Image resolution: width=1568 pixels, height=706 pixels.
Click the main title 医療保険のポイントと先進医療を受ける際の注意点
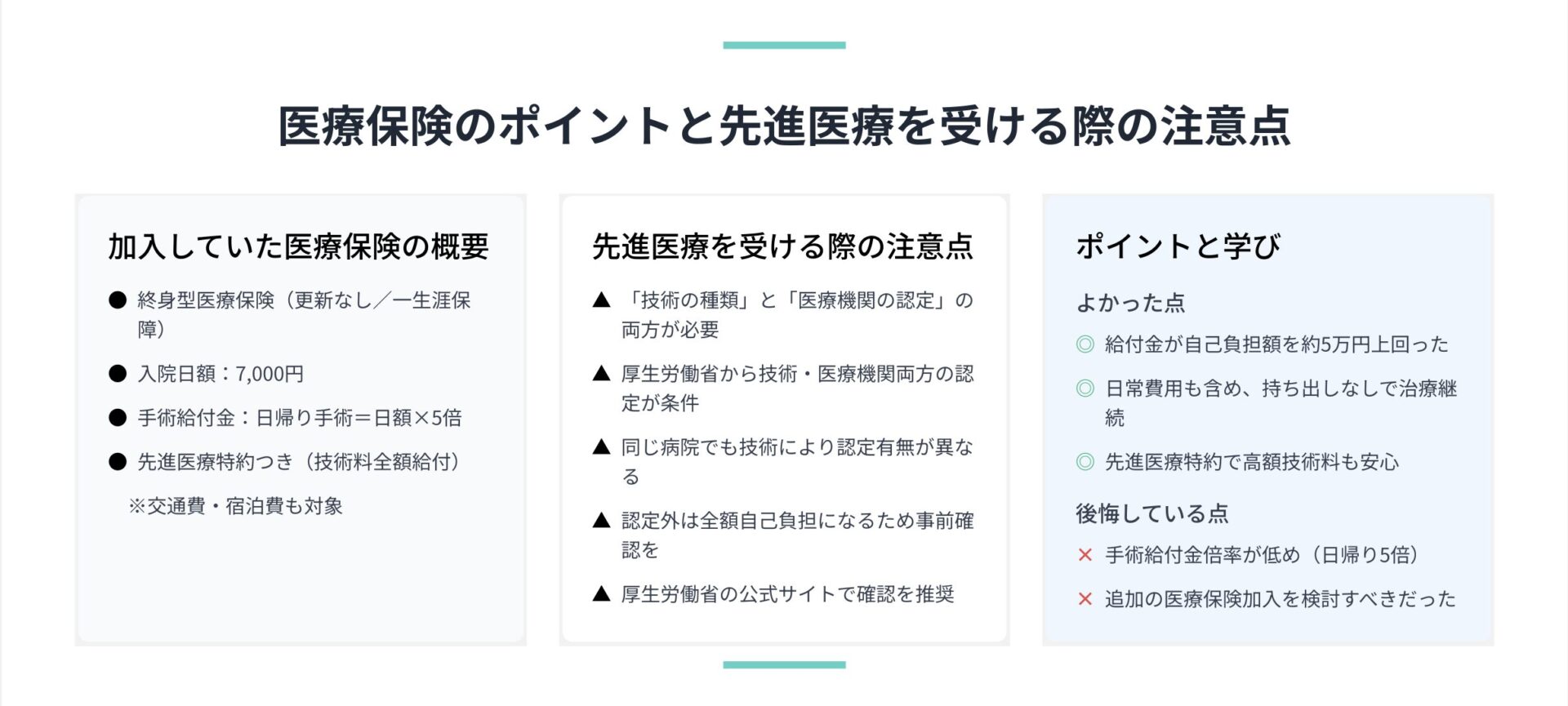click(784, 127)
